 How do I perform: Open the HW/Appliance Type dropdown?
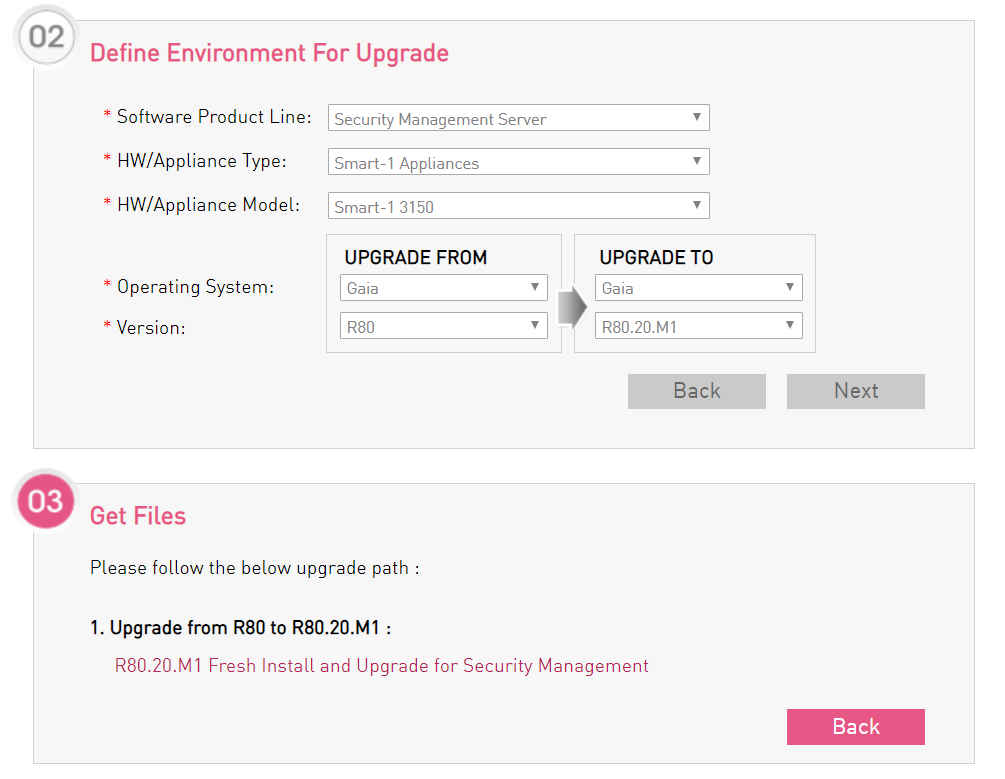pos(519,162)
